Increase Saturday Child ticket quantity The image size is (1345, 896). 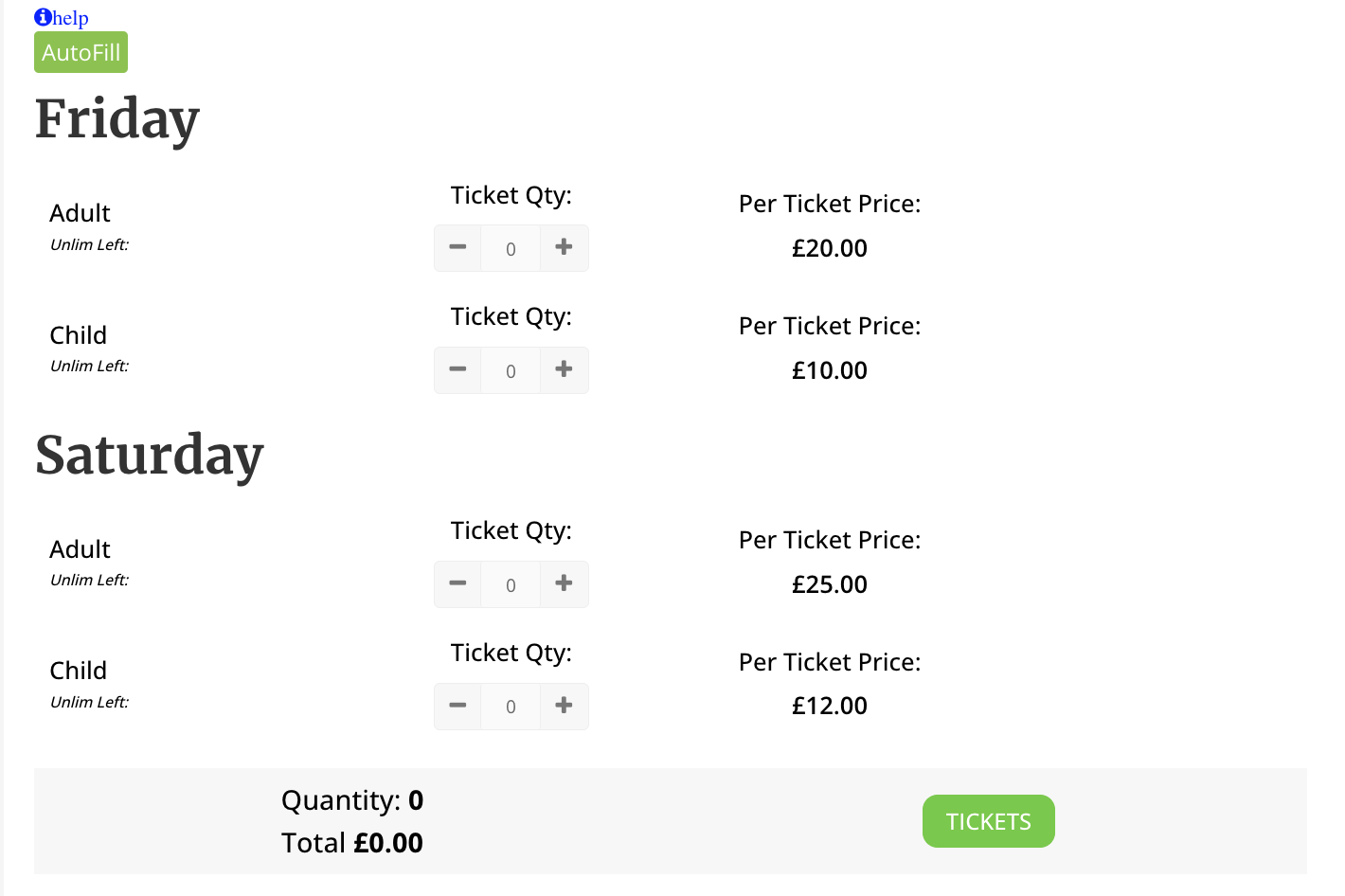(564, 706)
